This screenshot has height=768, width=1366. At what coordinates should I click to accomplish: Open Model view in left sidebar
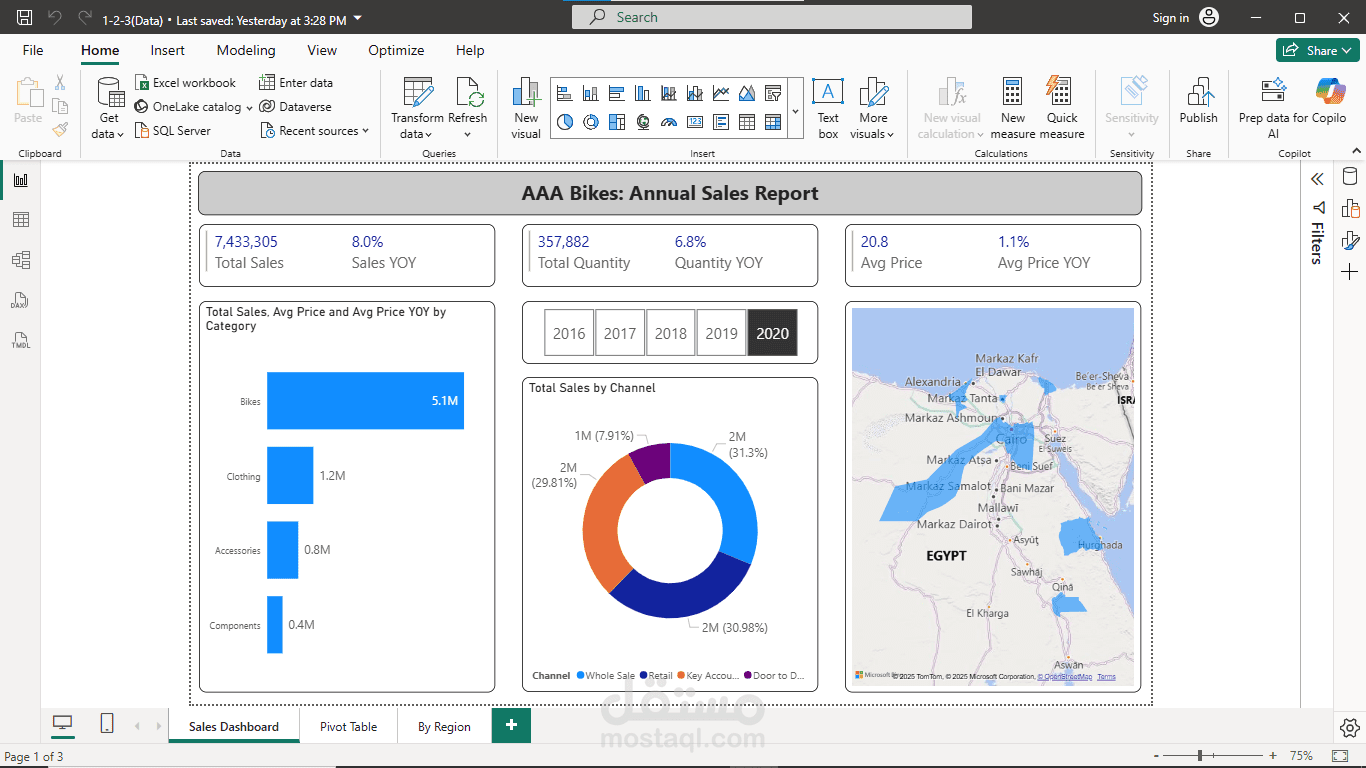(x=21, y=260)
